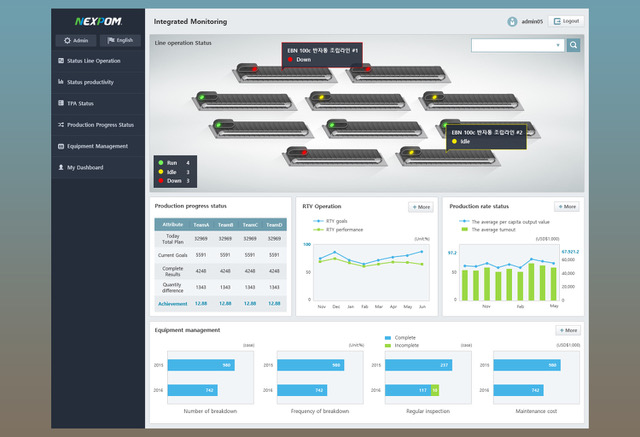Click the English language button
640x437 pixels.
coord(121,40)
